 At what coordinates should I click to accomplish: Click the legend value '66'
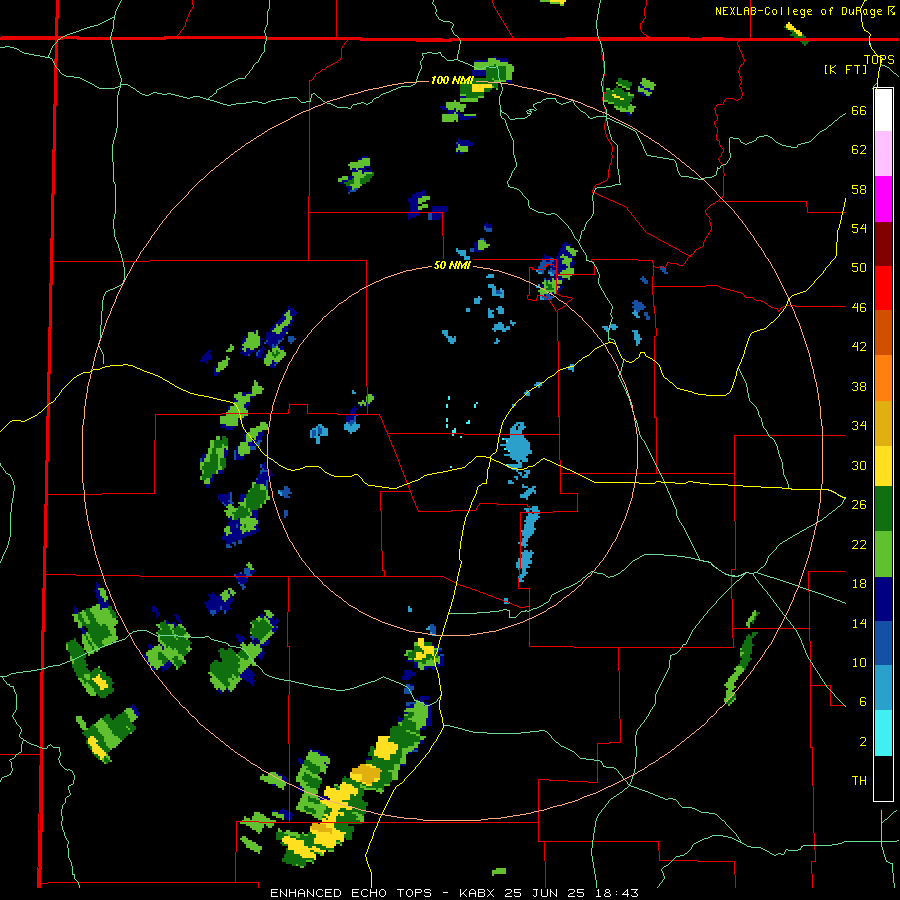point(859,110)
